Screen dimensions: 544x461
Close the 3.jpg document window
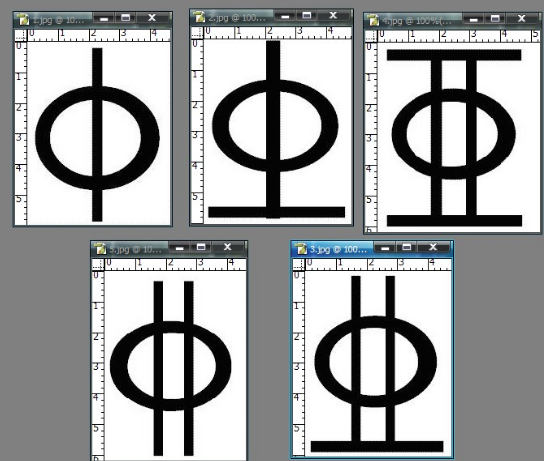click(433, 247)
